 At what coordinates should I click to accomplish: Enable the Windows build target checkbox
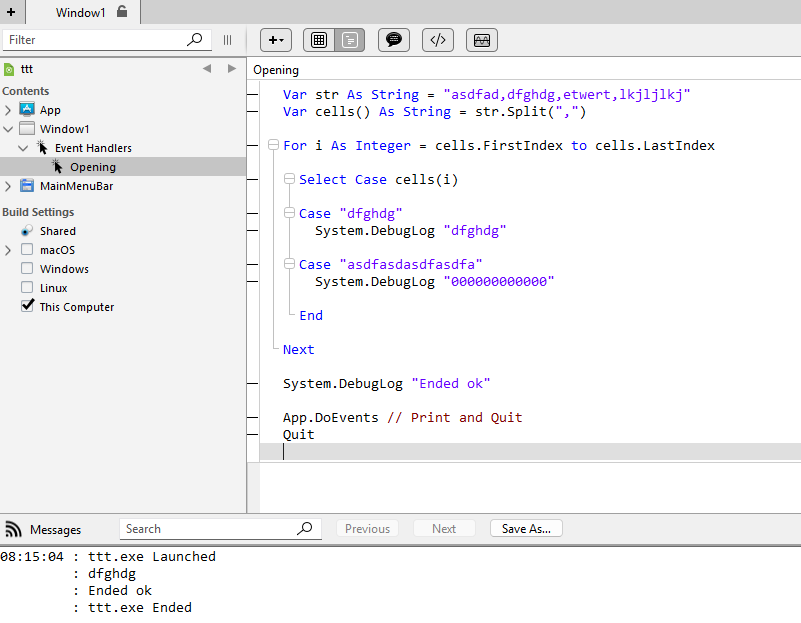point(27,269)
